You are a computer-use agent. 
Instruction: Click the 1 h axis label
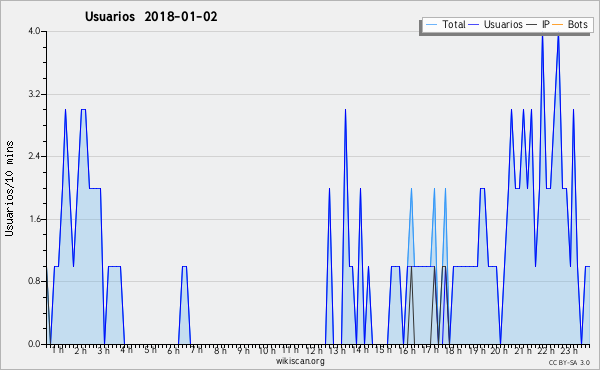click(x=57, y=350)
